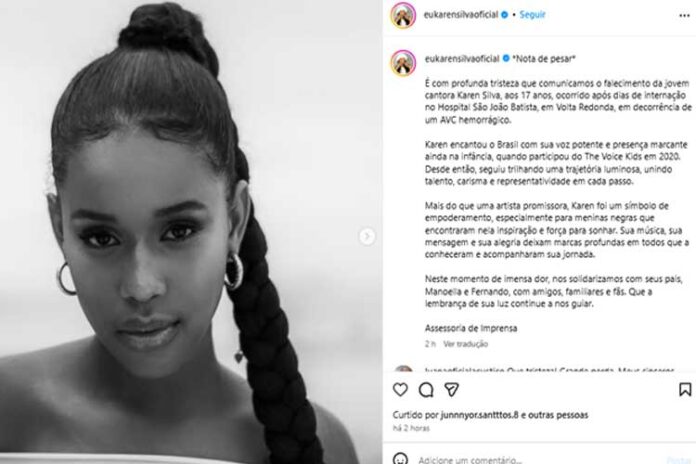
Task: Click the header profile avatar
Action: click(x=403, y=15)
